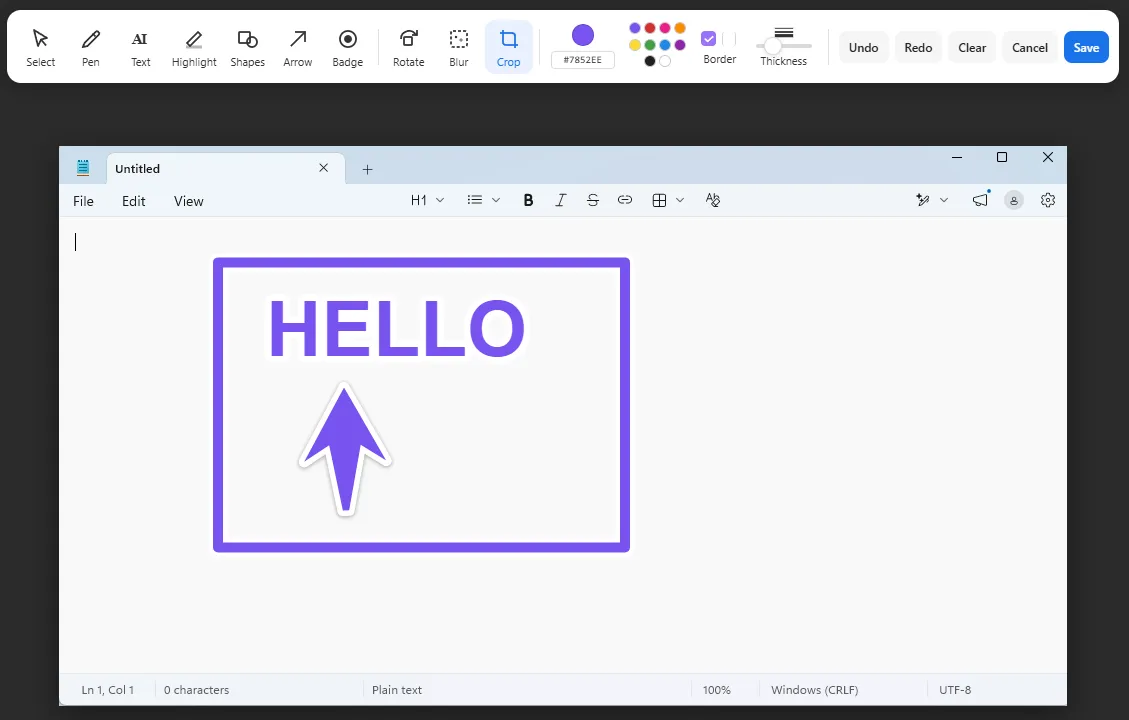Click Ln 1, Col 1 in status bar
Image resolution: width=1129 pixels, height=720 pixels.
(107, 690)
